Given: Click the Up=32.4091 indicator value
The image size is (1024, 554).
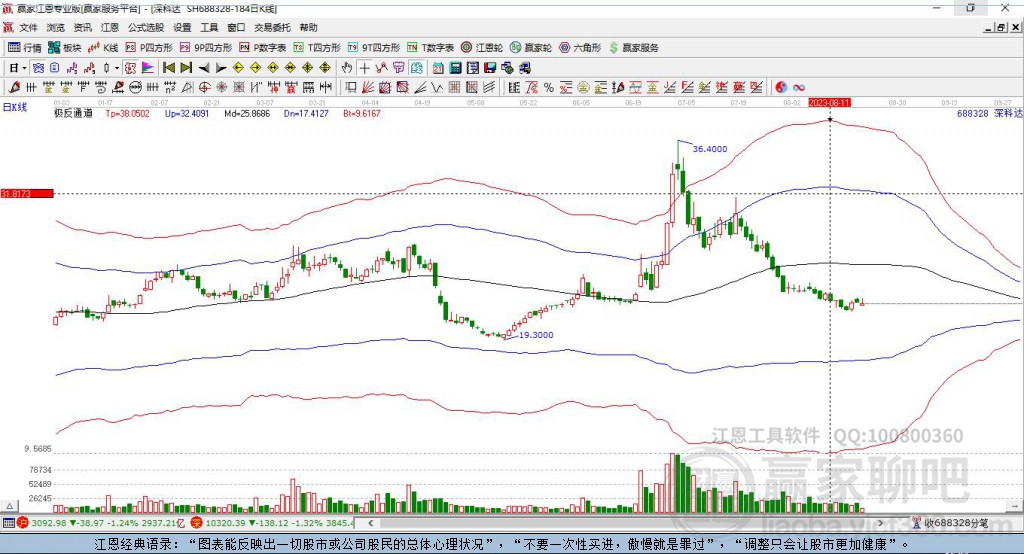Looking at the screenshot, I should [x=187, y=113].
